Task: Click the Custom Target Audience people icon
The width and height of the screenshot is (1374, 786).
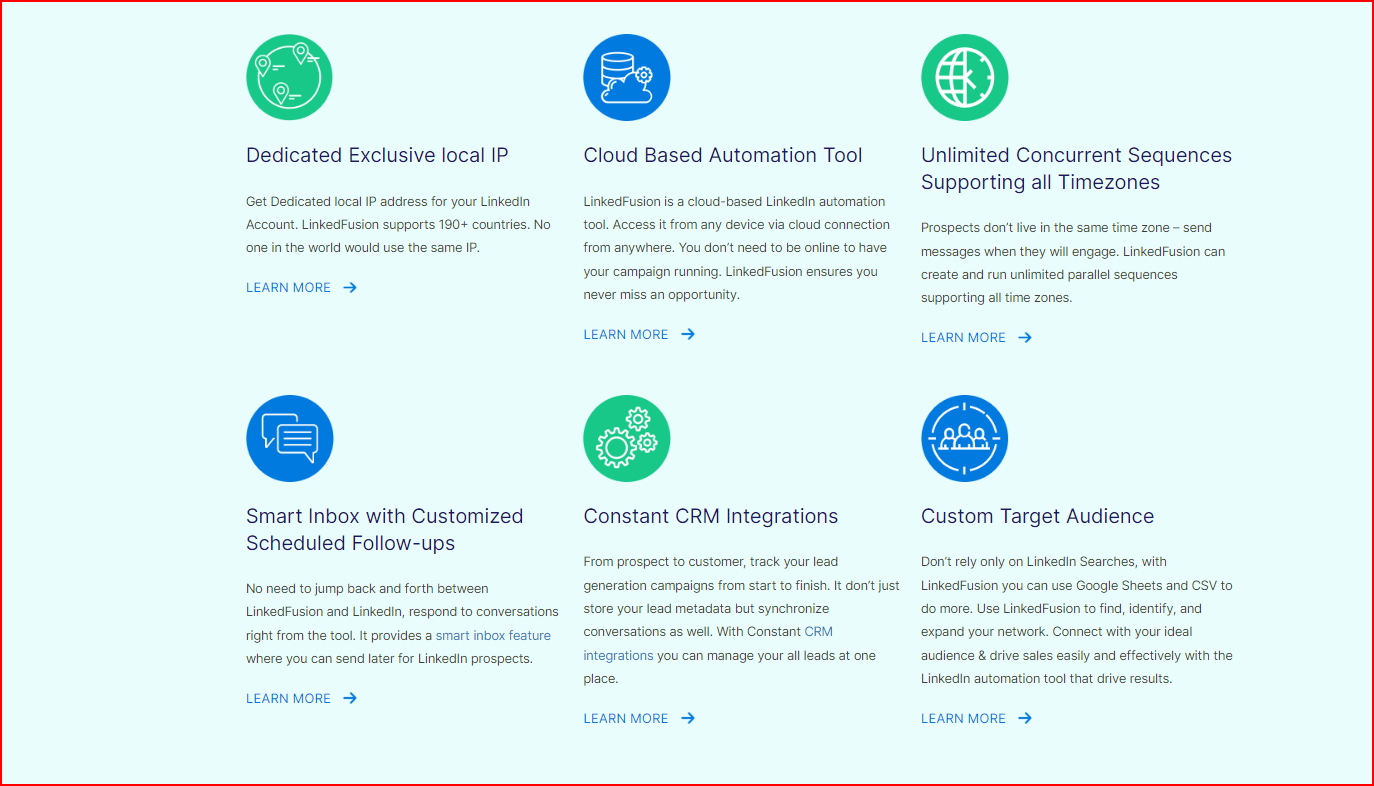Action: click(964, 438)
